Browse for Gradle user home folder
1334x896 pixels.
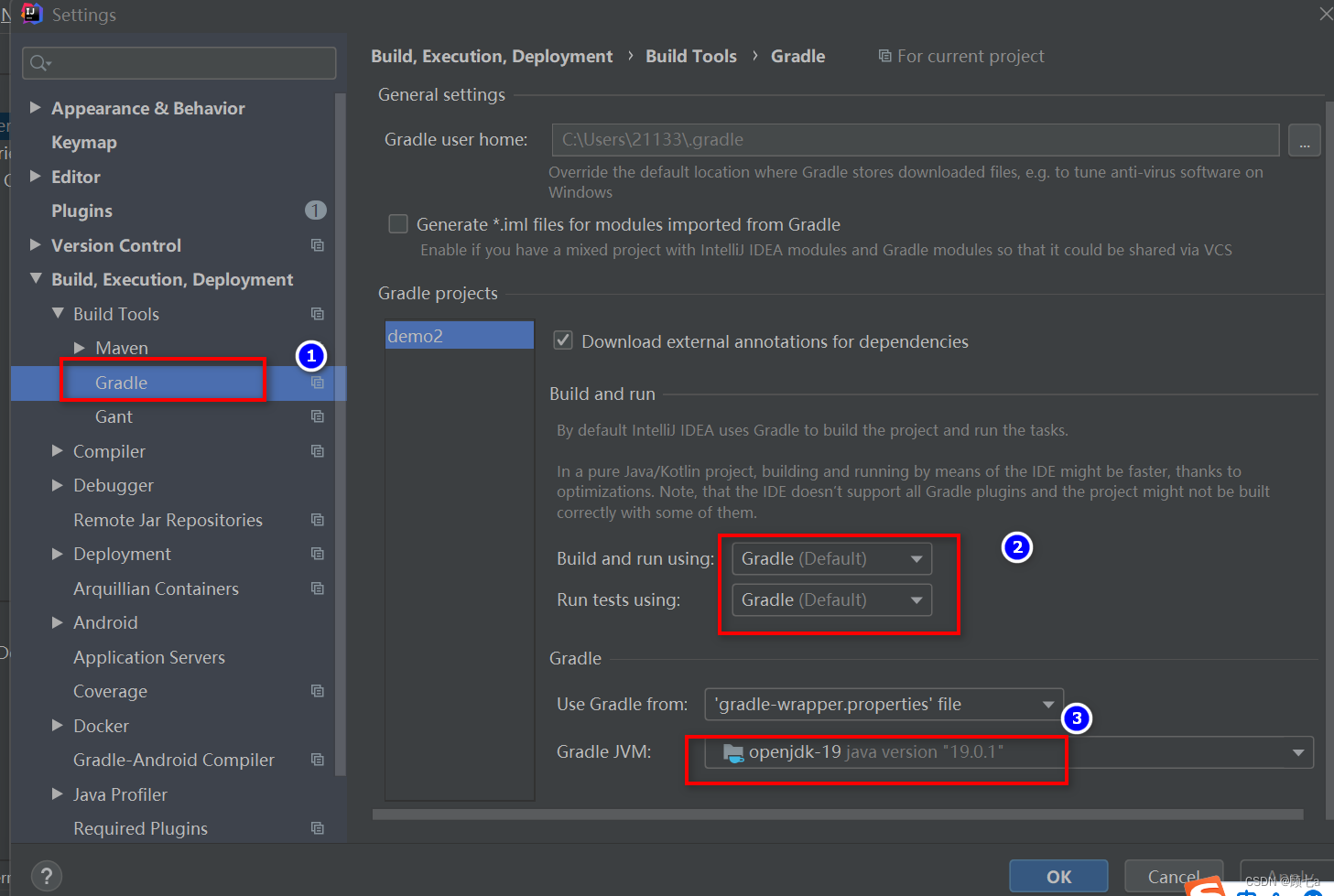(1304, 140)
